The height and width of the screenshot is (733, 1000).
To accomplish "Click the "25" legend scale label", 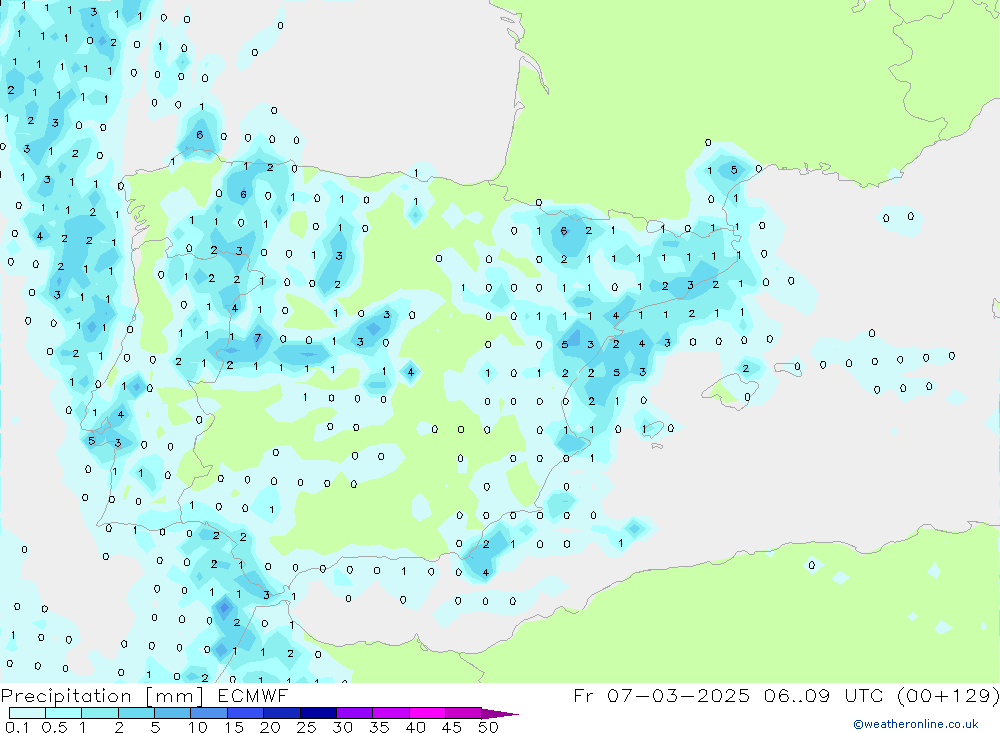I will tap(307, 727).
